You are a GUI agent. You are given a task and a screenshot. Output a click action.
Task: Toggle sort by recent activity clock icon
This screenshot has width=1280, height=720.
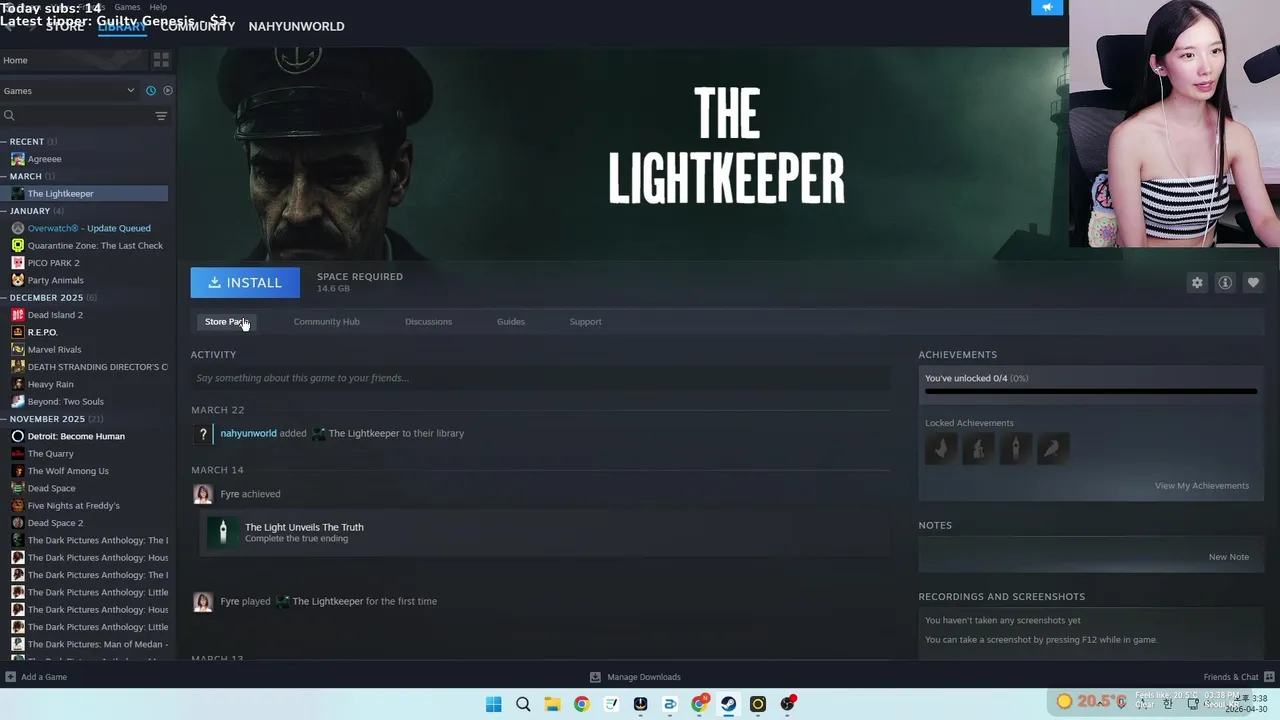[x=151, y=90]
